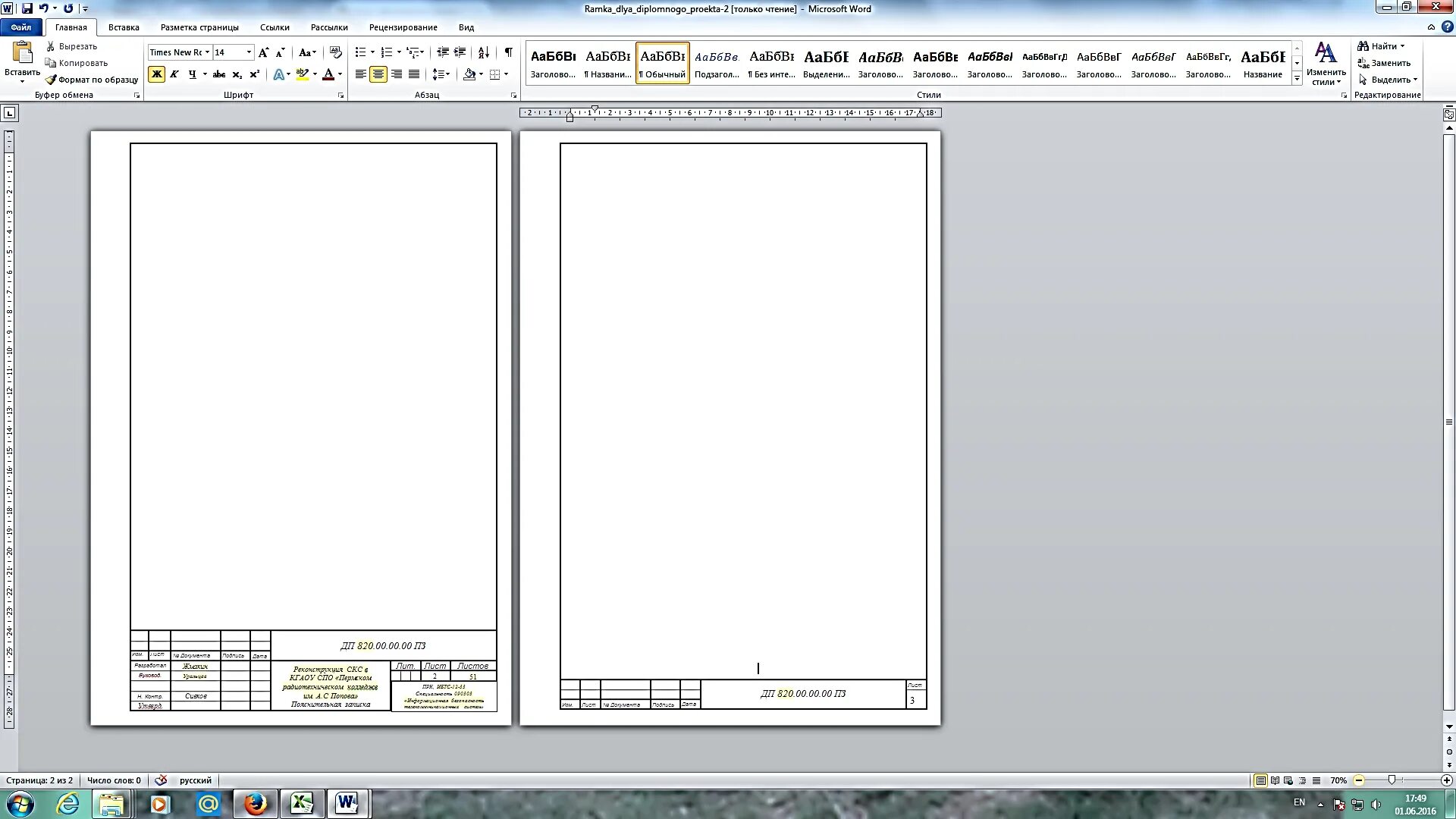Click the Center alignment icon

pos(378,75)
